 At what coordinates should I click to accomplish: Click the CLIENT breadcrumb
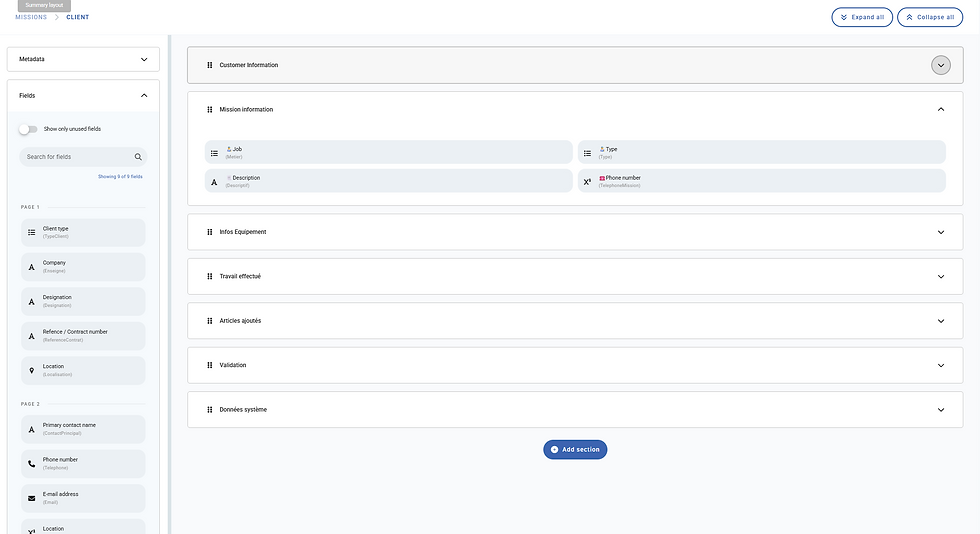78,18
